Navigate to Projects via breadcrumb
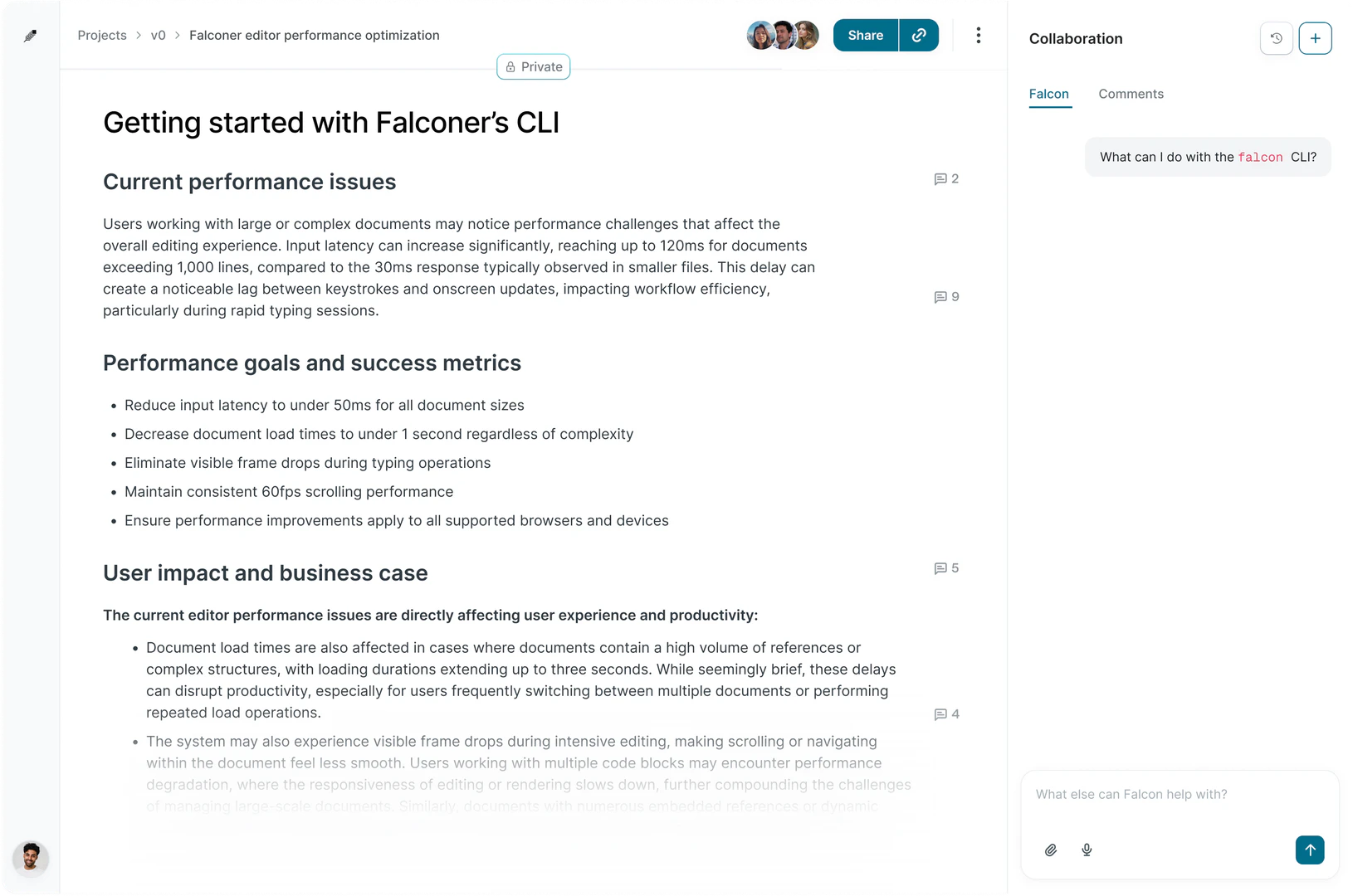The width and height of the screenshot is (1353, 896). pos(101,35)
